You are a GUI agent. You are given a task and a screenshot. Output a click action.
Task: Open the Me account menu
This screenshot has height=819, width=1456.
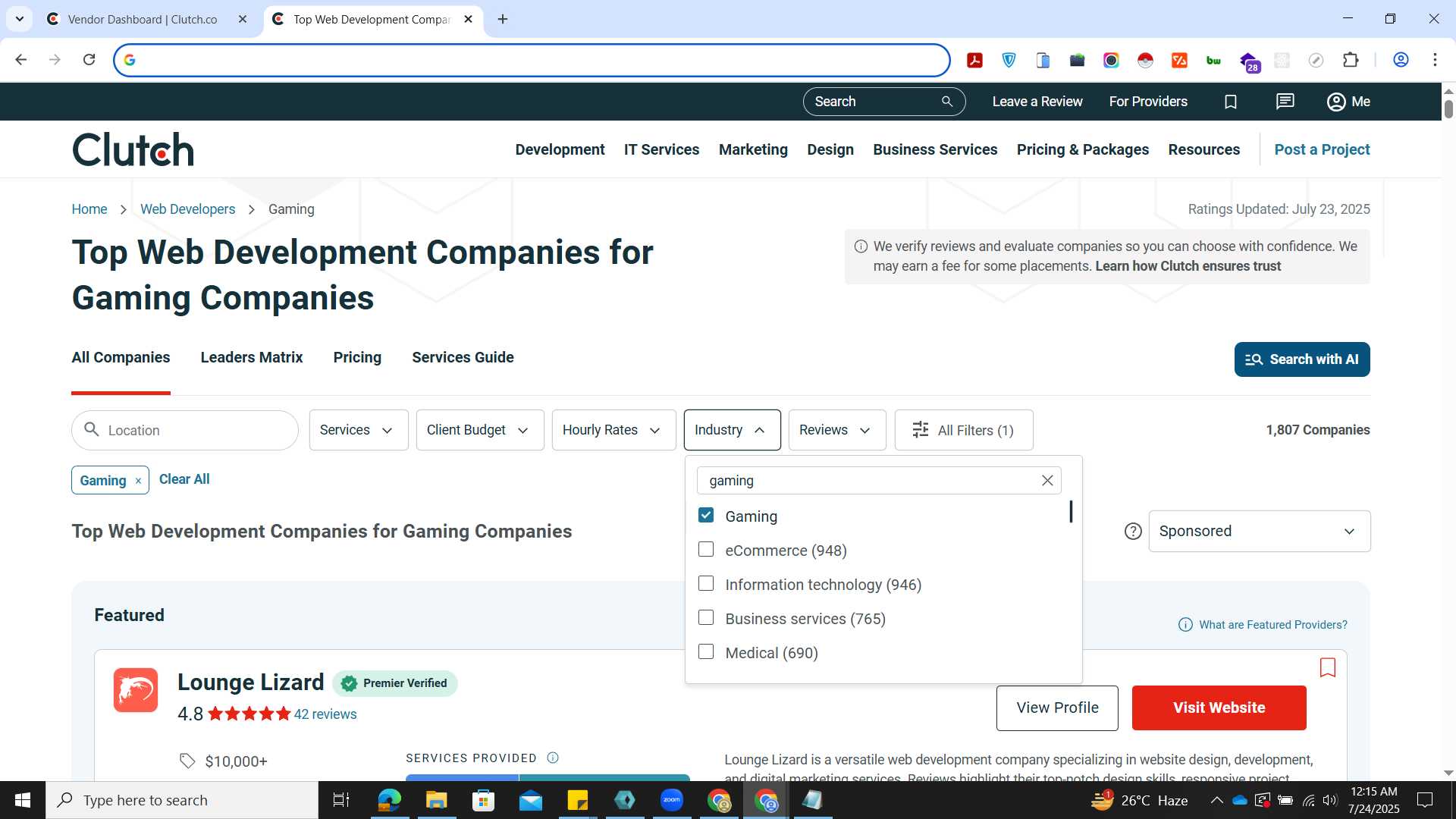pyautogui.click(x=1348, y=102)
